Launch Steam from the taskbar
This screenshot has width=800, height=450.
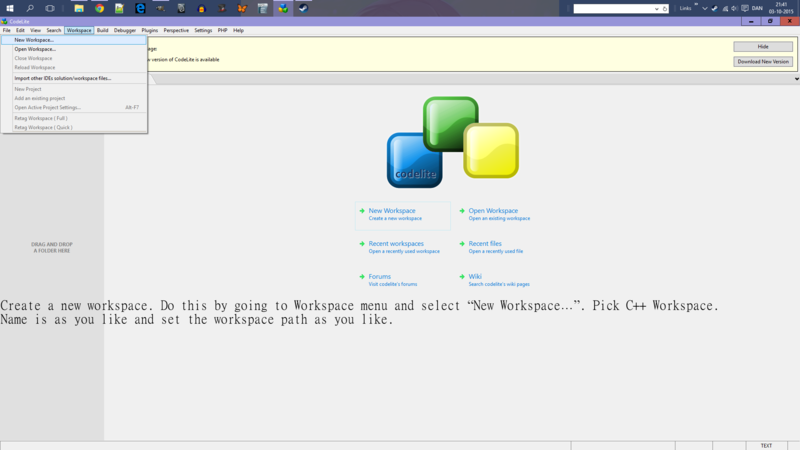coord(303,8)
